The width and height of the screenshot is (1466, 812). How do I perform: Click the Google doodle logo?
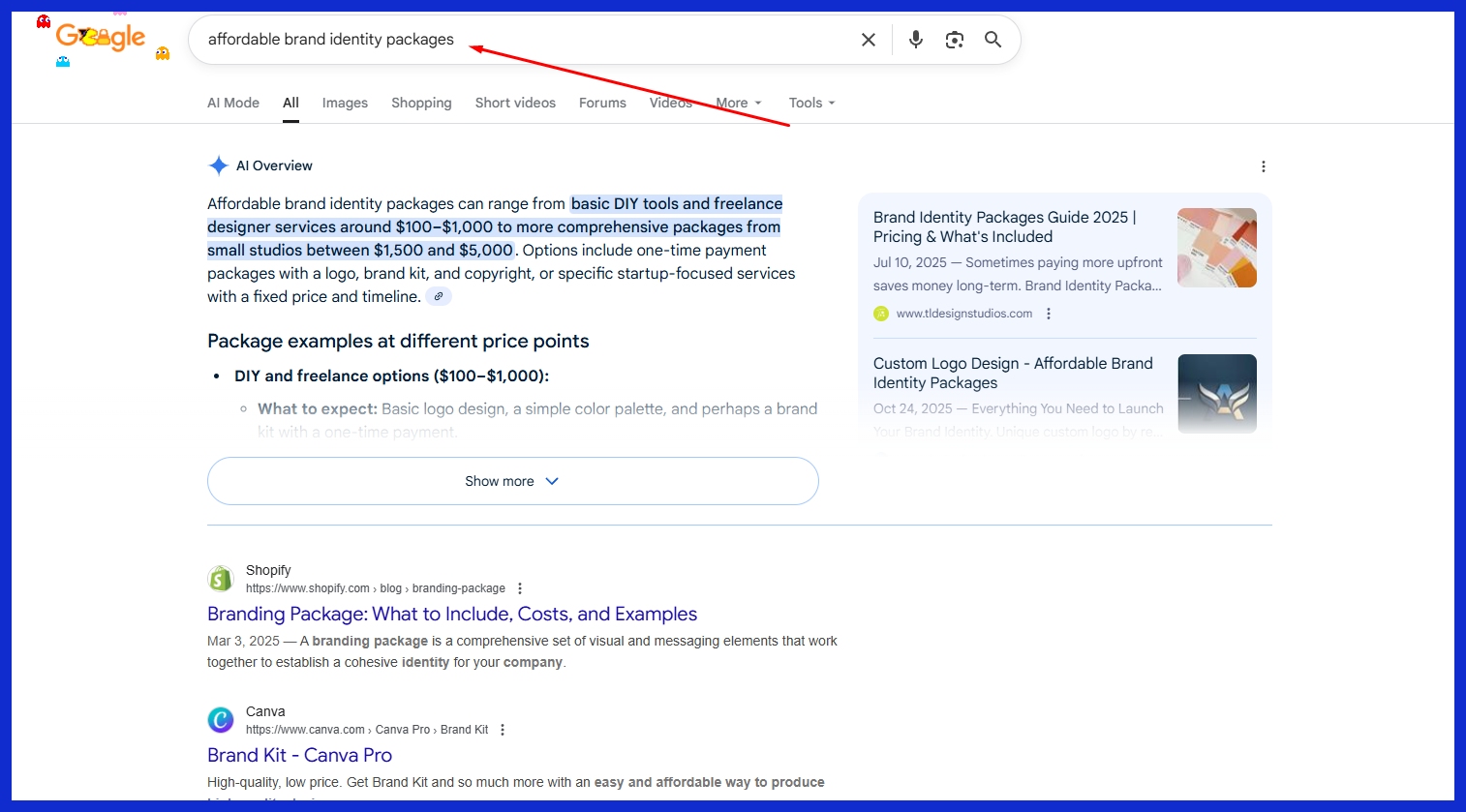click(101, 37)
